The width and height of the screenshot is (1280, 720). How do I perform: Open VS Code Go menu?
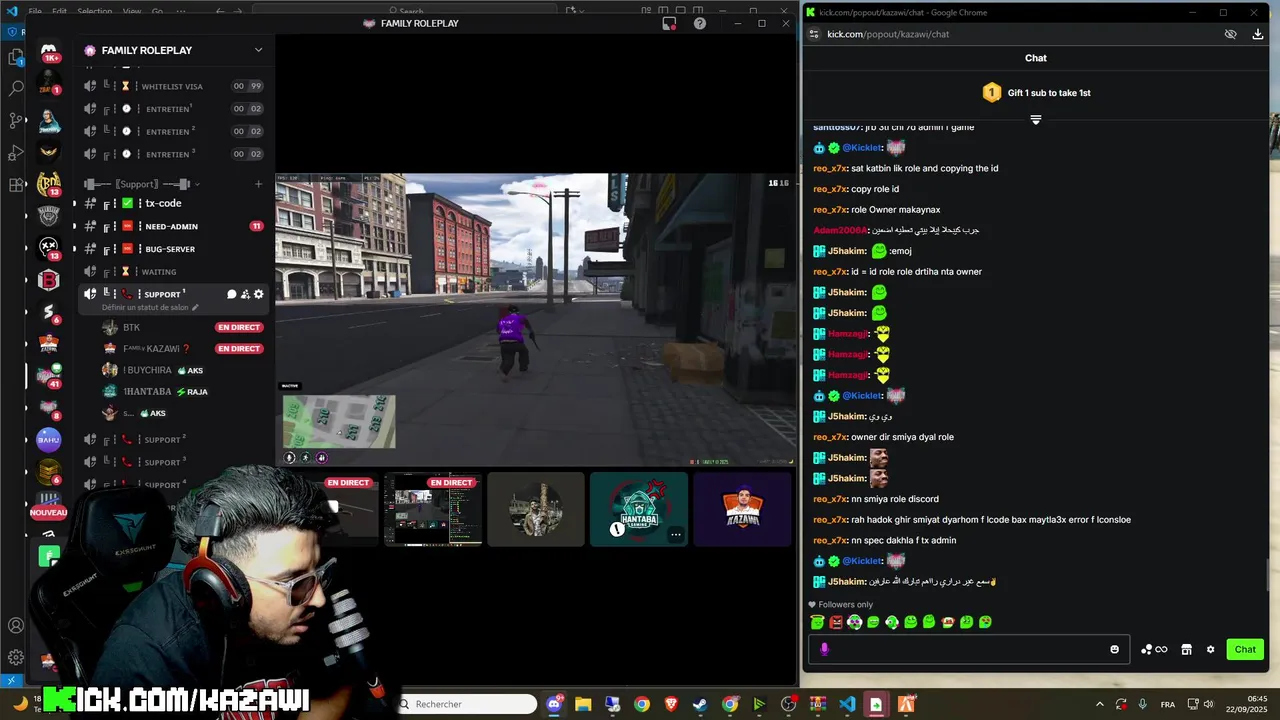click(157, 11)
